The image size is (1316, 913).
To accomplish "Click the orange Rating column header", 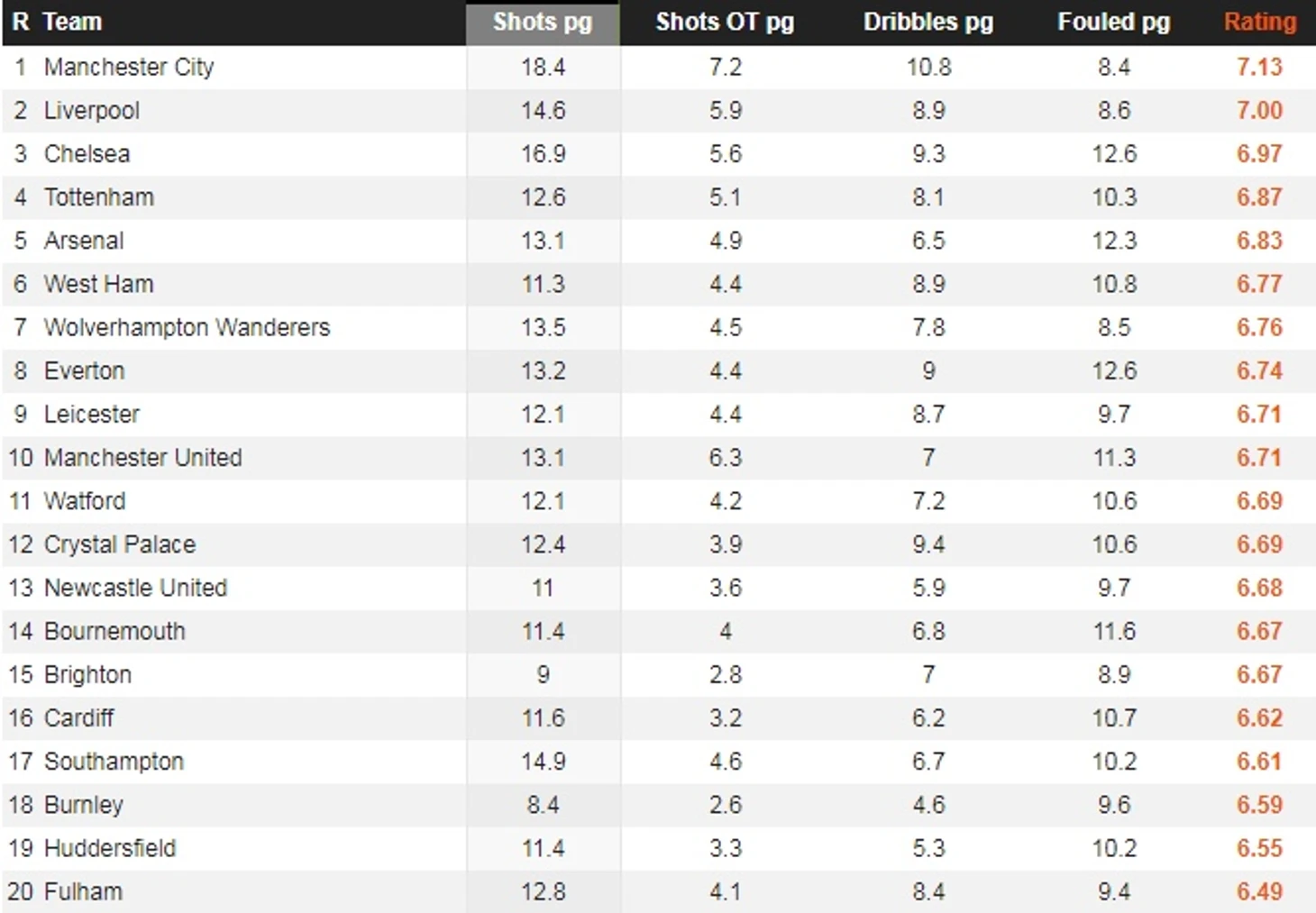I will click(x=1260, y=23).
